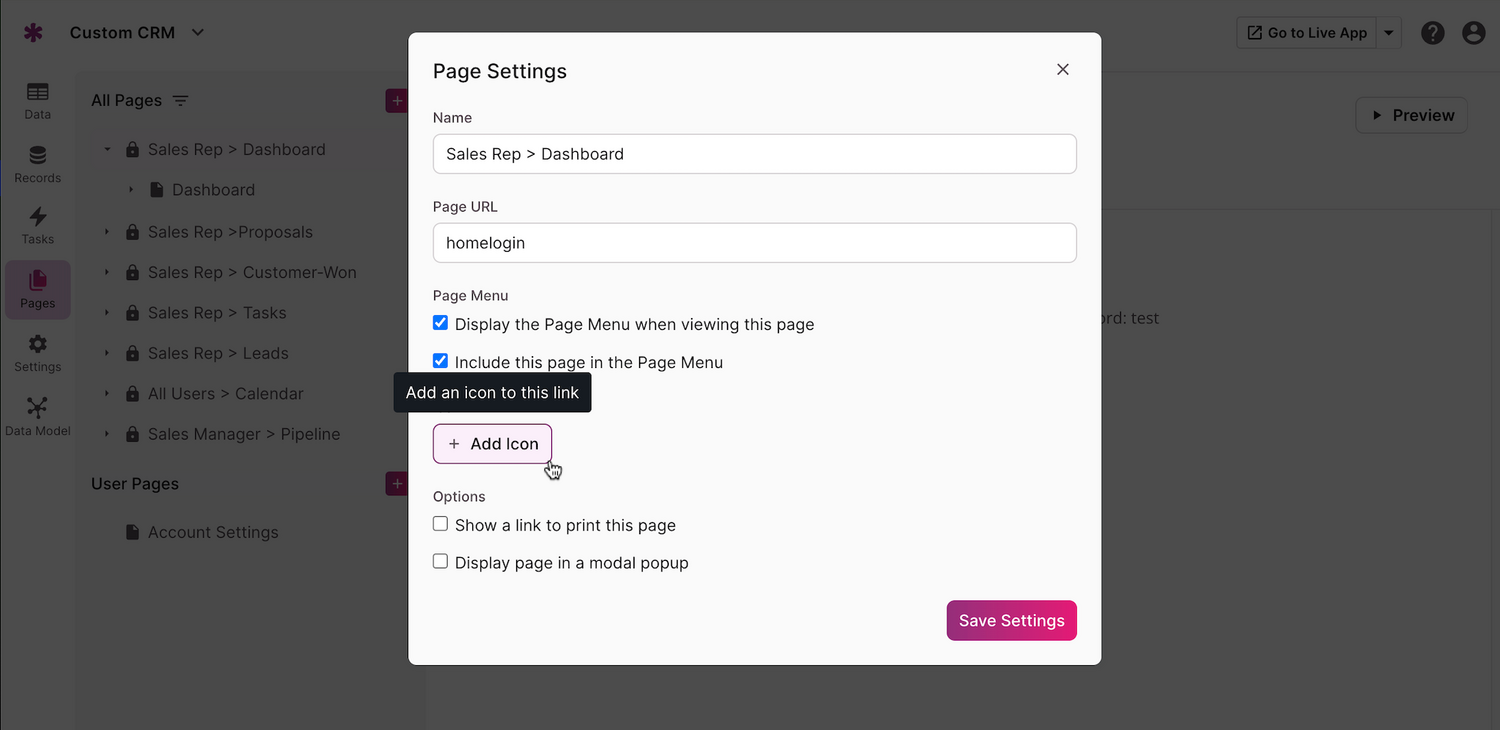Viewport: 1500px width, 730px height.
Task: Click the Save Settings button
Action: pyautogui.click(x=1011, y=620)
